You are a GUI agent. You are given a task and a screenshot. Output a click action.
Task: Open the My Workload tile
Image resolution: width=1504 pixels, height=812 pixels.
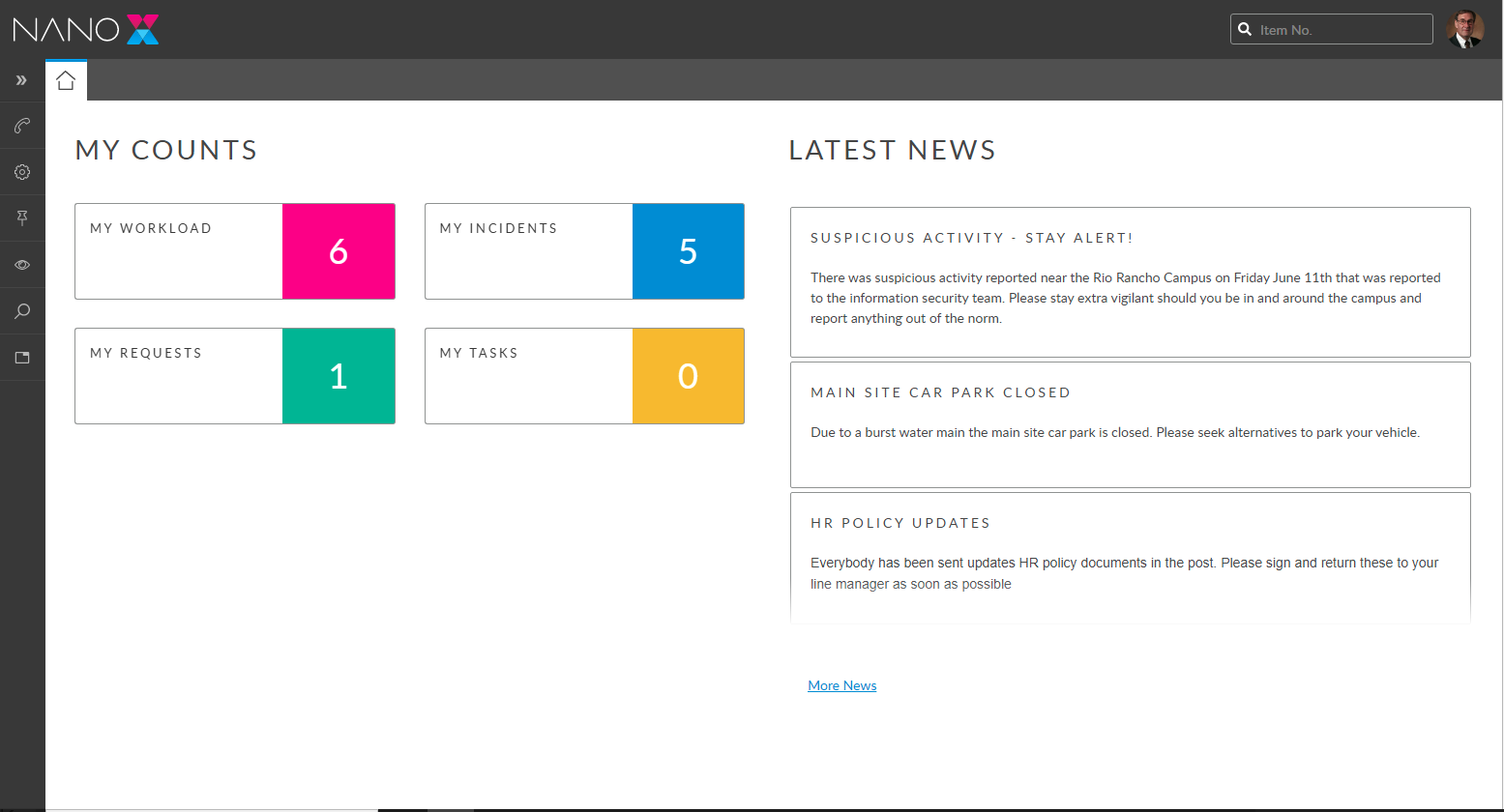click(x=179, y=251)
